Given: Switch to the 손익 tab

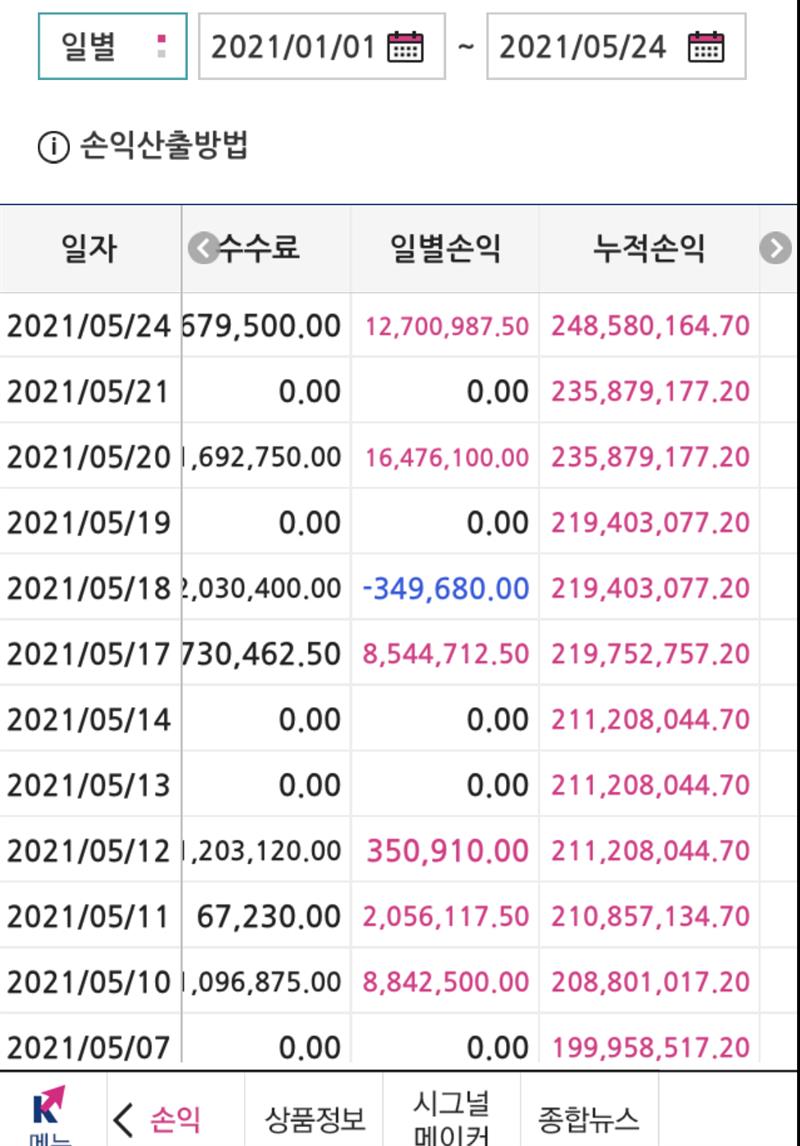Looking at the screenshot, I should (x=175, y=1119).
